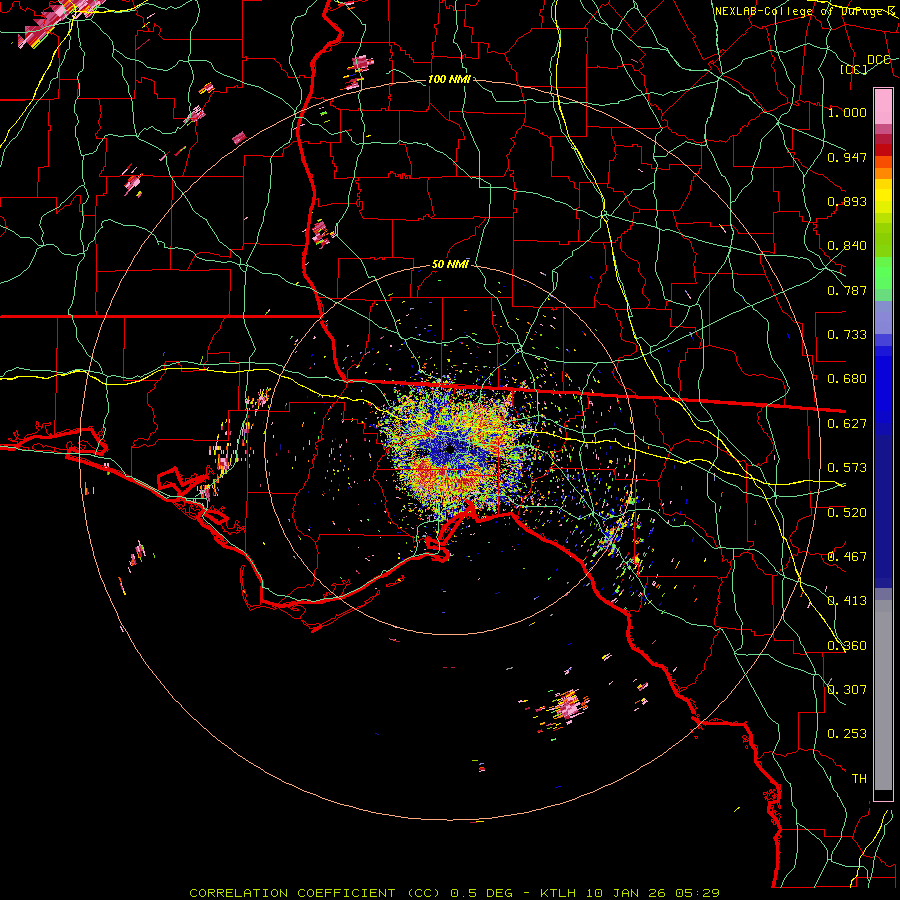The width and height of the screenshot is (900, 900).
Task: Click the 0.893 legend value
Action: coord(847,201)
